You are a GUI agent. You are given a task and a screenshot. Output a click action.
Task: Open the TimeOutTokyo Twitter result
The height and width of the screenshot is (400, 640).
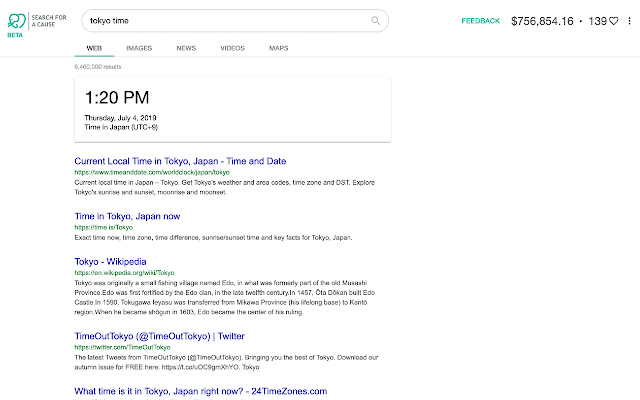[x=159, y=336]
